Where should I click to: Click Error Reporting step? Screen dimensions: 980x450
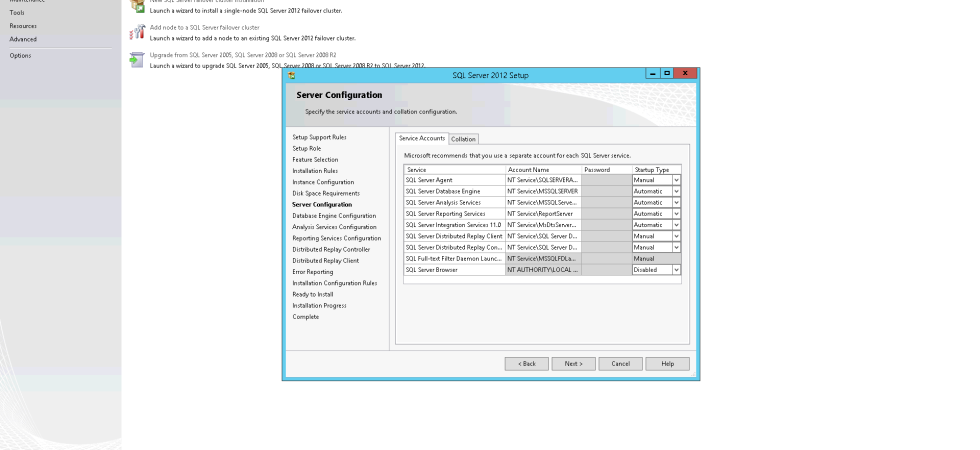(312, 272)
